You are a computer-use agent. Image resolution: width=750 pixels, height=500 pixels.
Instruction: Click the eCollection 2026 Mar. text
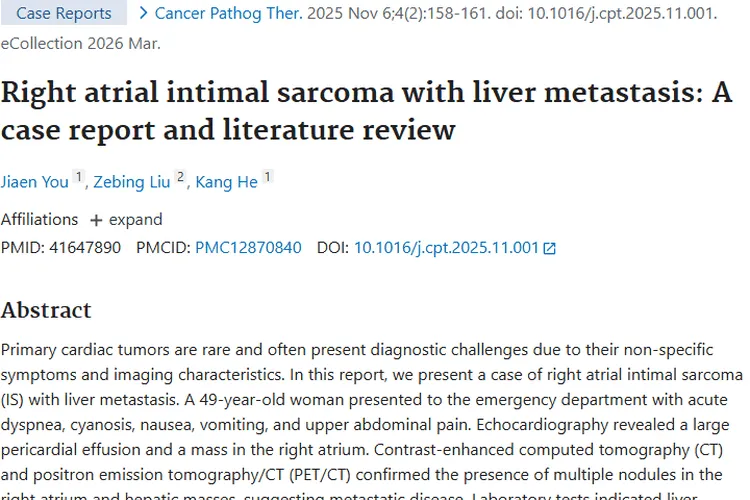[x=80, y=44]
